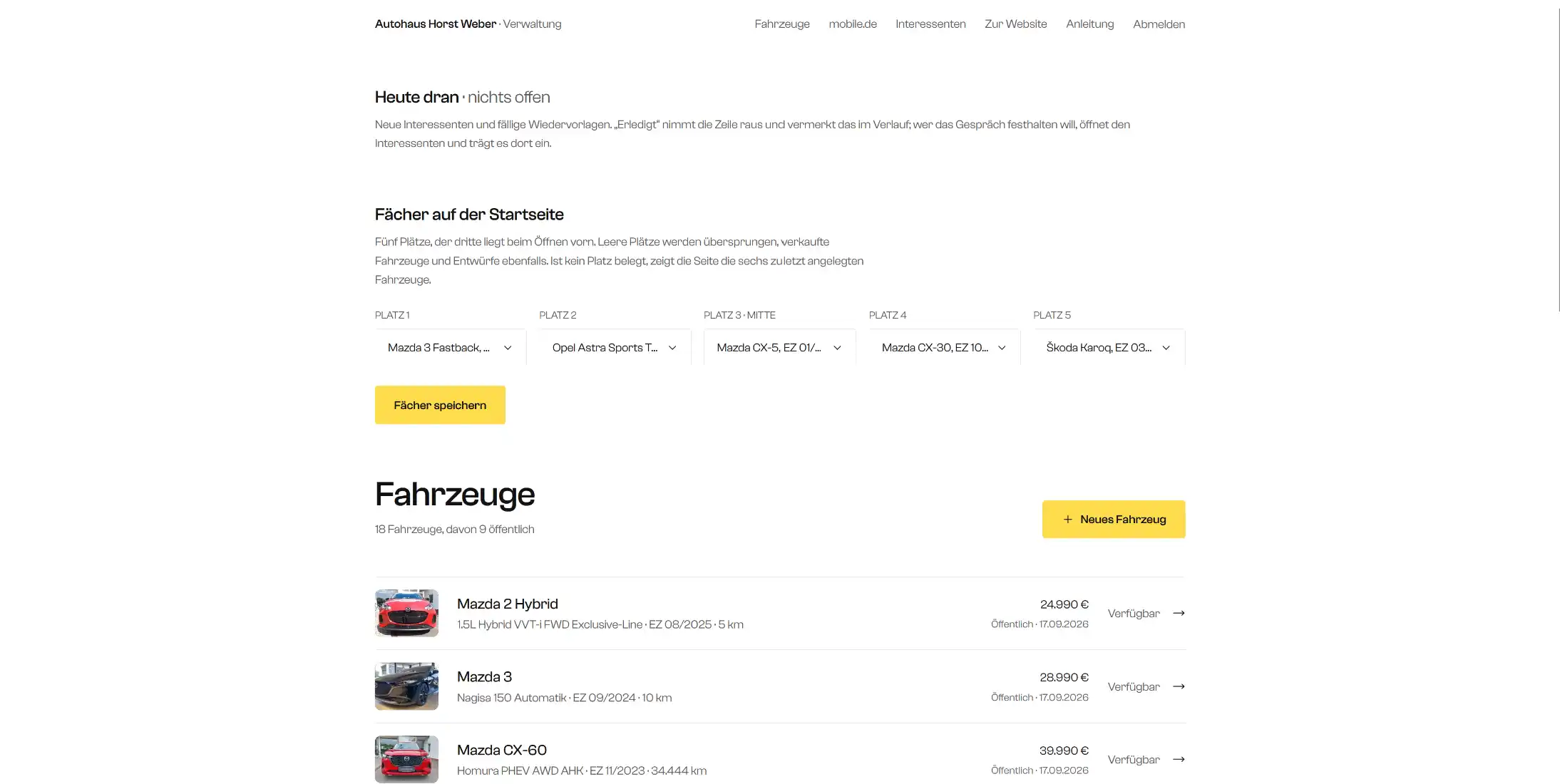
Task: Click the 39.990 € price
Action: tap(1064, 751)
